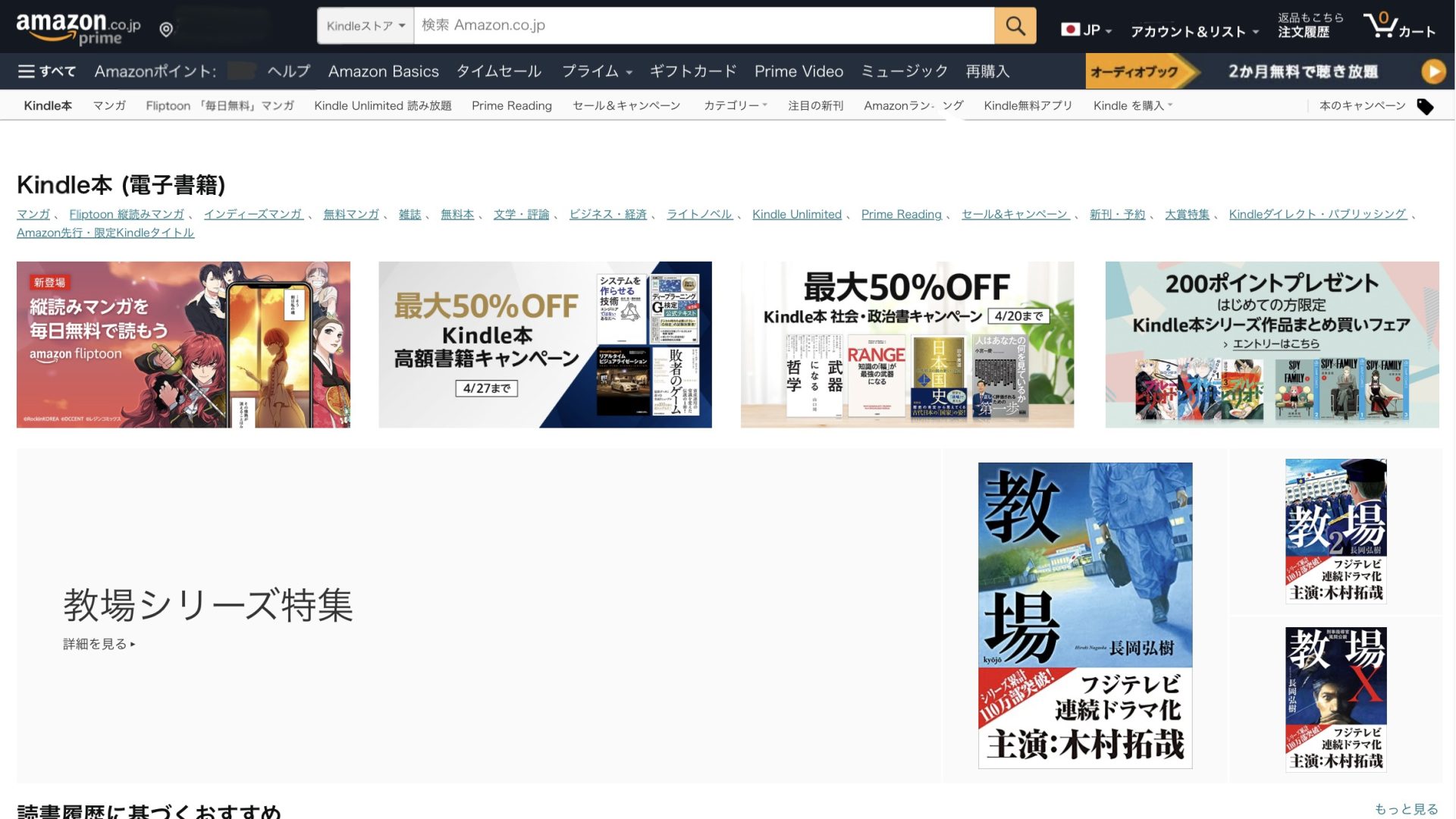Open the すべて hamburger menu

(46, 71)
